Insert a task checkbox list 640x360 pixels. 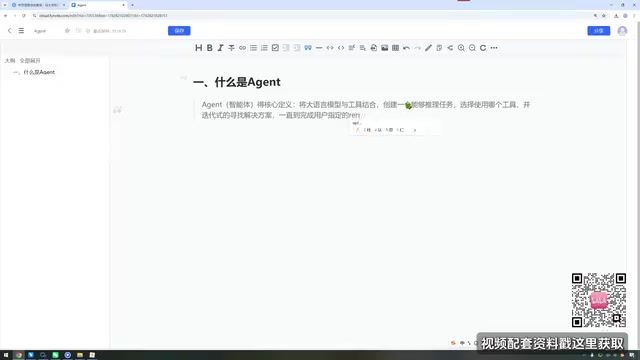click(x=275, y=48)
